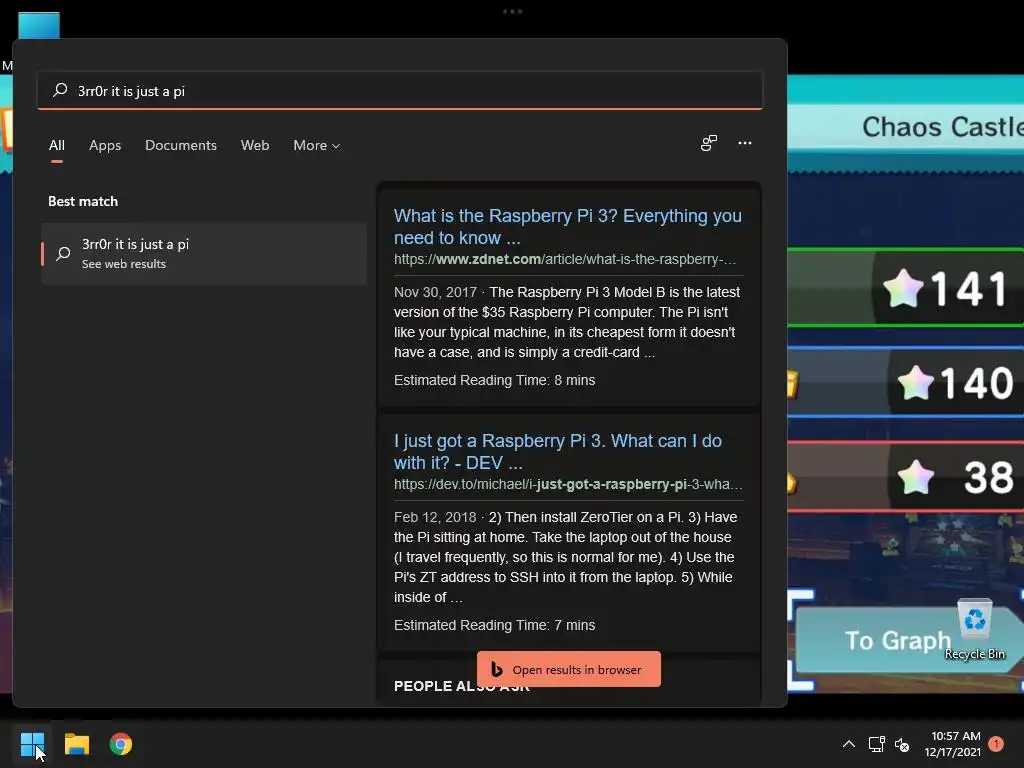The height and width of the screenshot is (768, 1024).
Task: Open the notification badge in the taskbar
Action: point(996,743)
